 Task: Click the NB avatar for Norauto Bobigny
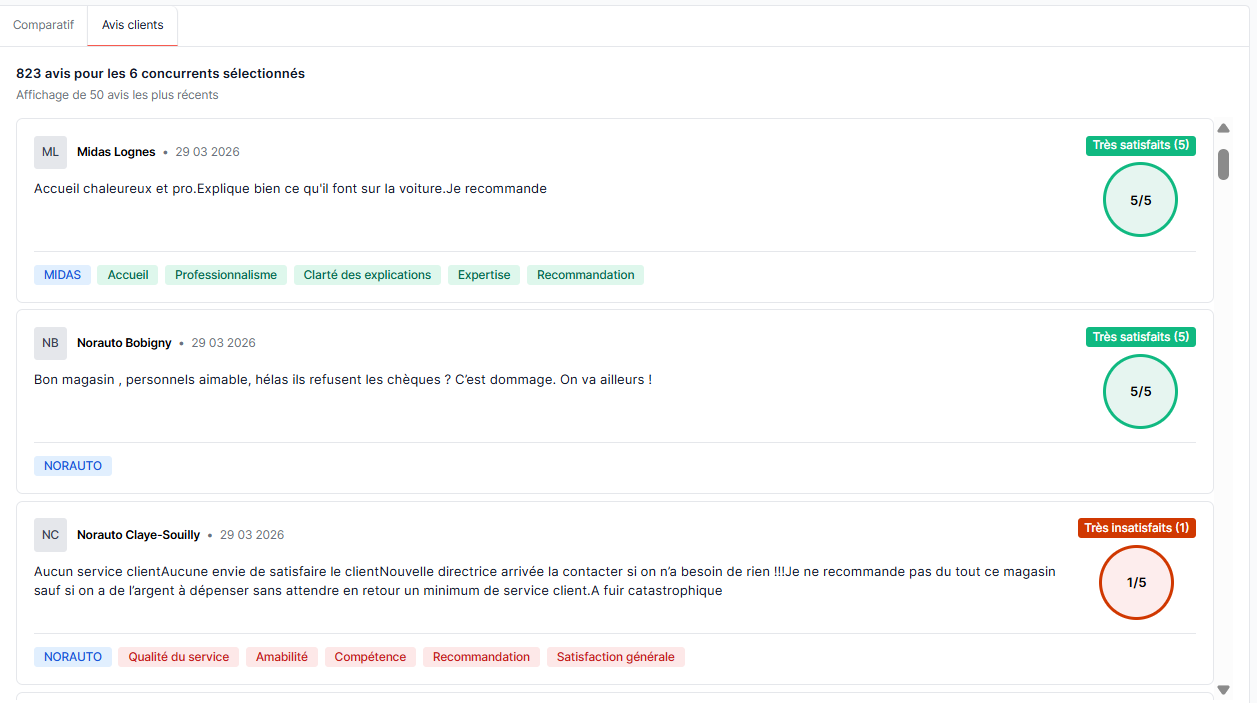click(50, 343)
